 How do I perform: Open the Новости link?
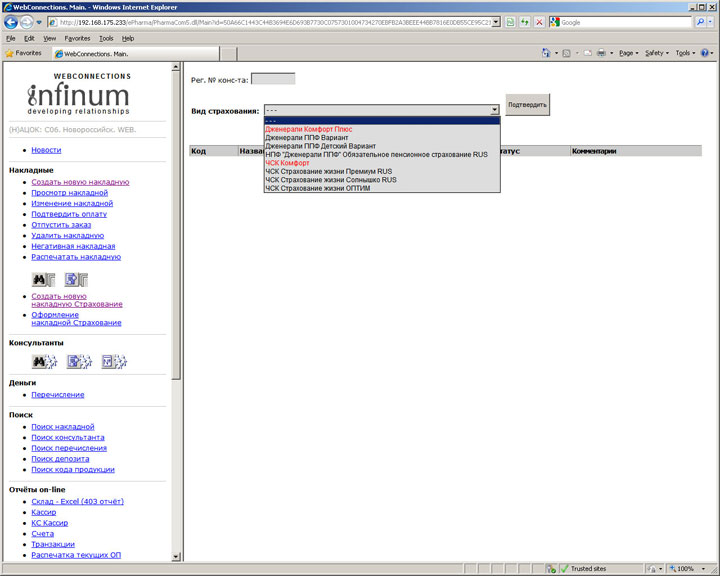coord(46,150)
